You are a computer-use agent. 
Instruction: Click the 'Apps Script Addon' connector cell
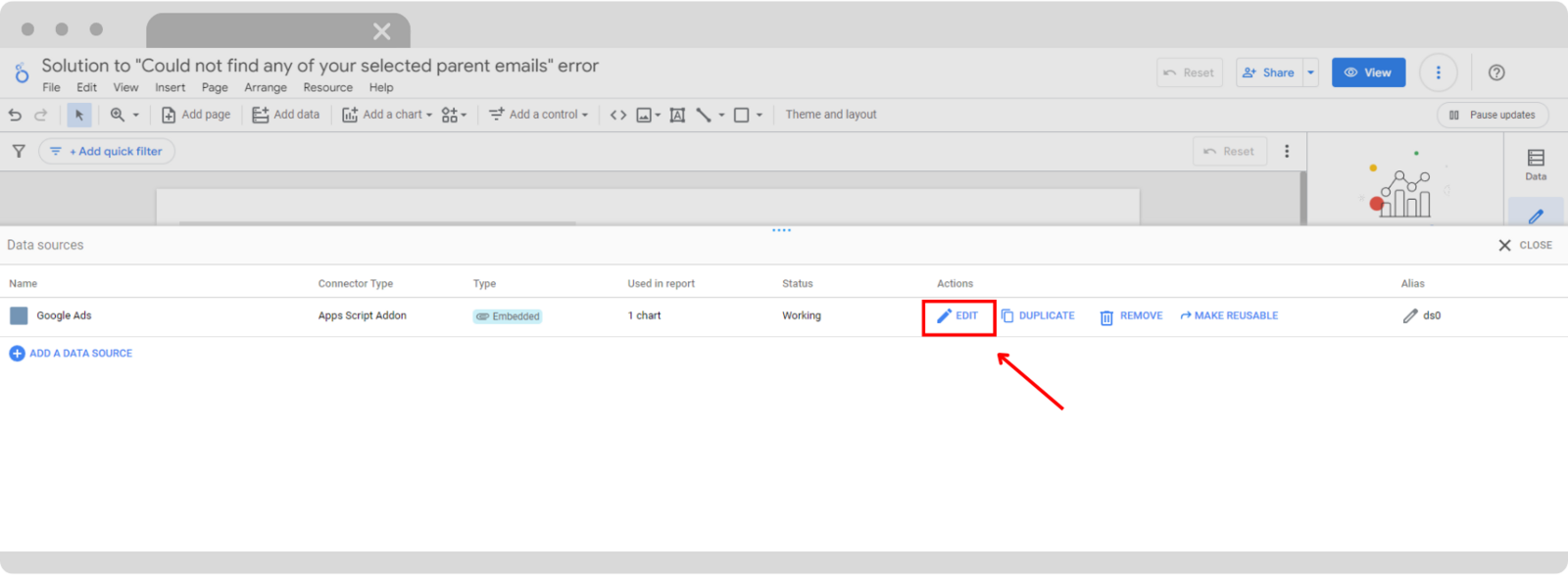click(362, 315)
